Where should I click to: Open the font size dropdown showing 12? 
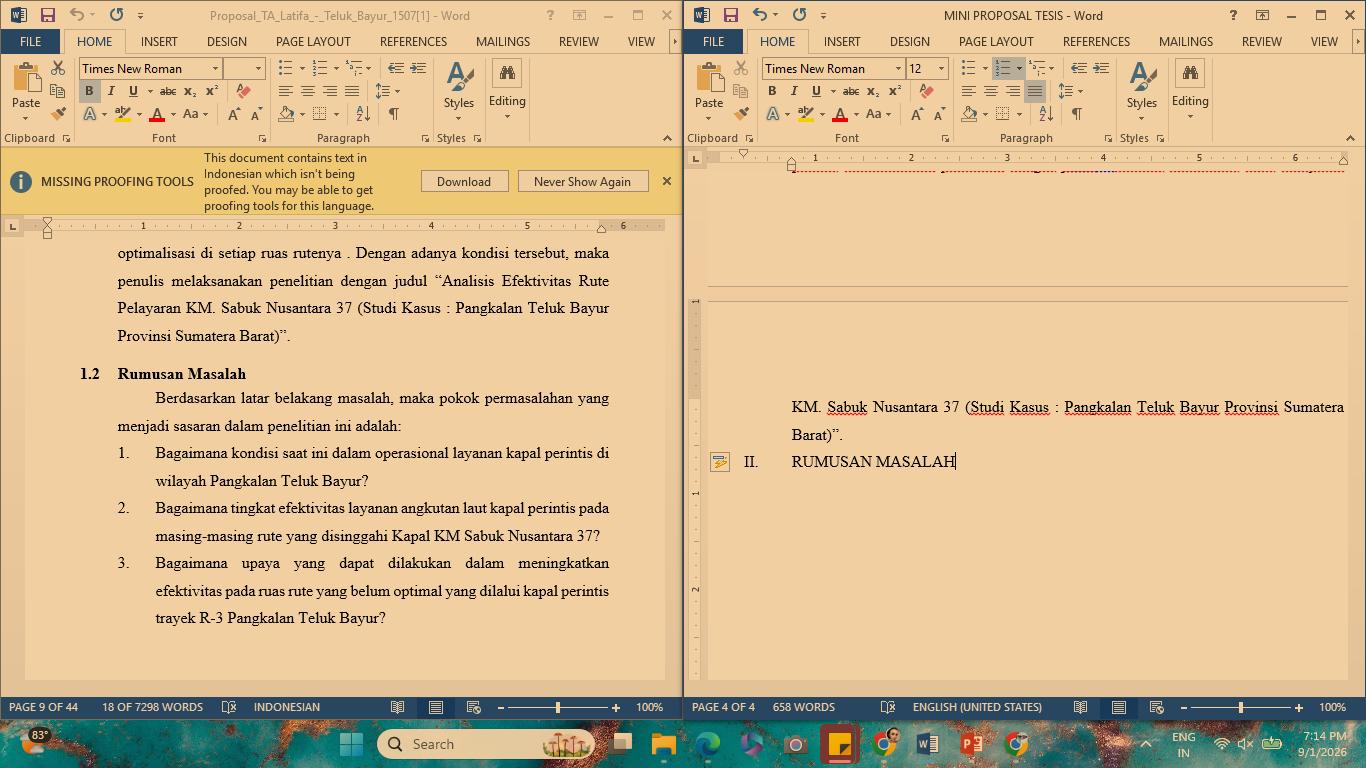[x=941, y=68]
